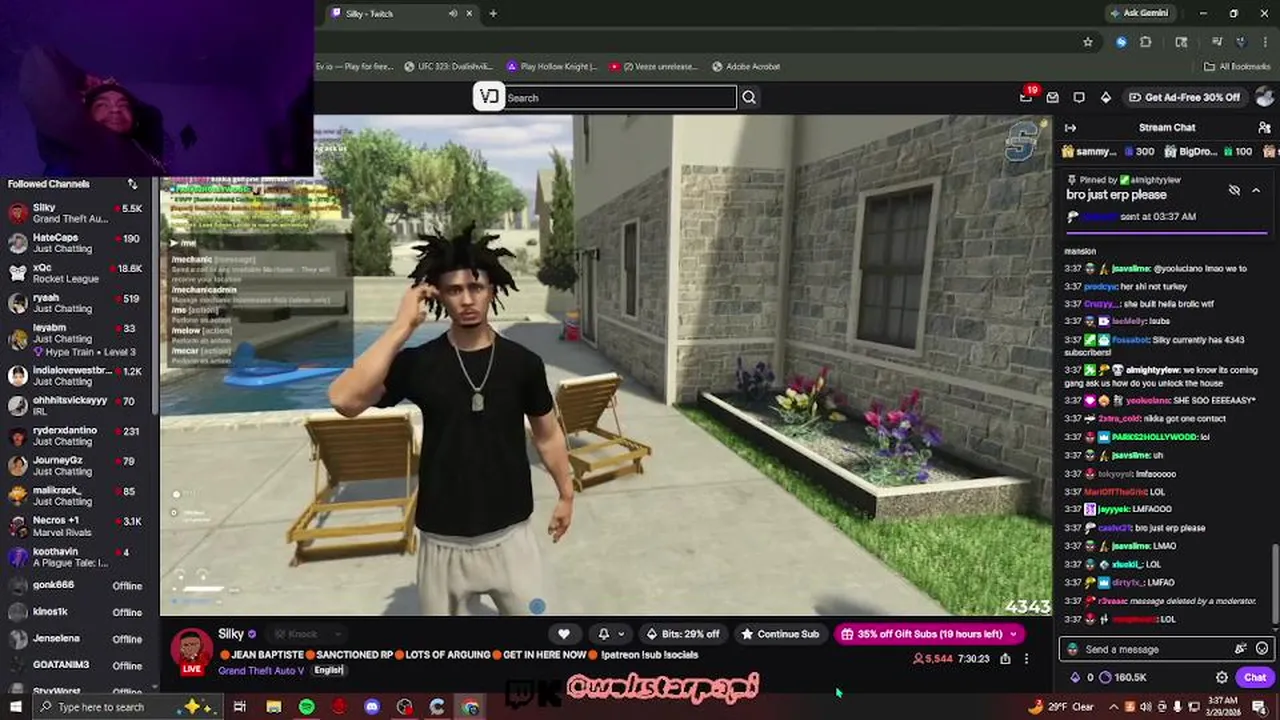Image resolution: width=1280 pixels, height=720 pixels.
Task: Mute the Silky - Twitch tab audio
Action: pos(453,13)
